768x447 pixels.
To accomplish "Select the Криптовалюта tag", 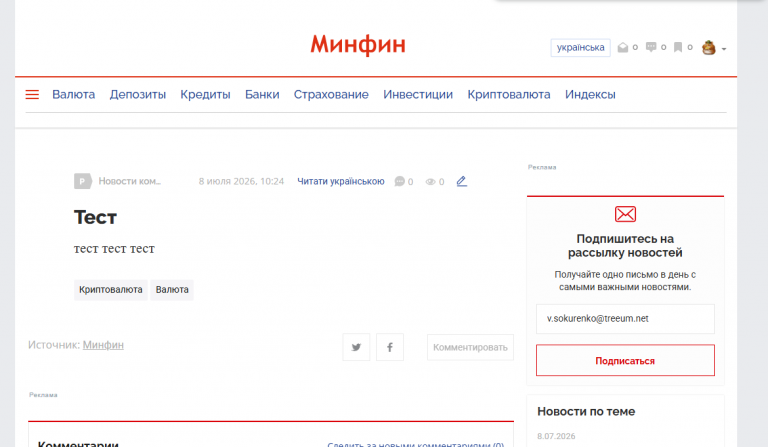I will pyautogui.click(x=111, y=290).
